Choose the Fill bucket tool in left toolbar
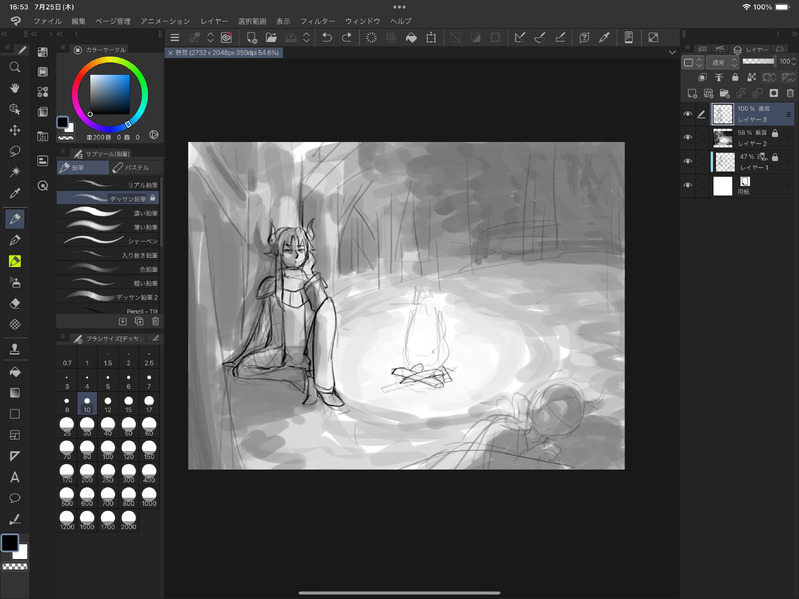Screen dimensions: 799x599 click(15, 371)
